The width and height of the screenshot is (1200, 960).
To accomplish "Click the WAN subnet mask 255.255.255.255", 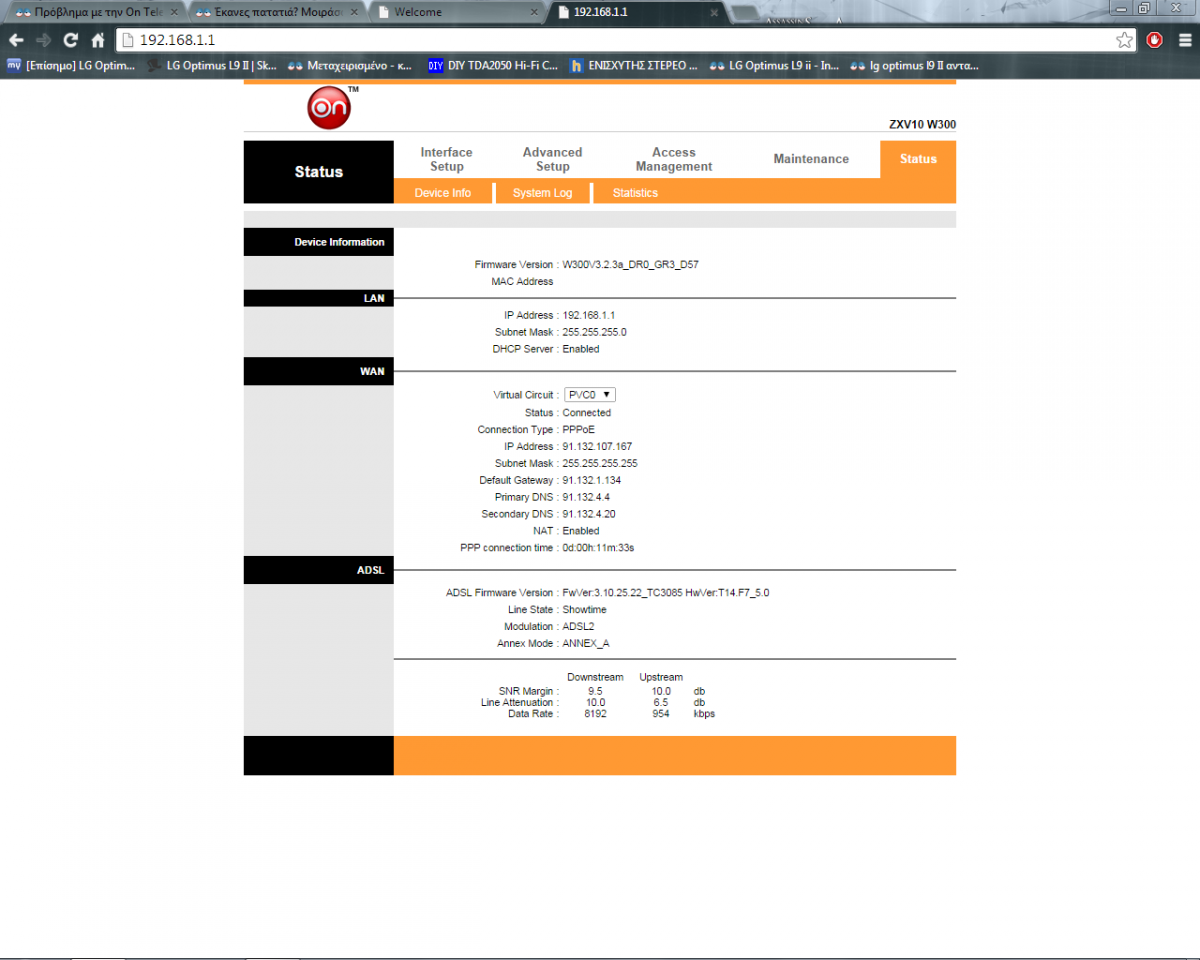I will click(x=600, y=463).
